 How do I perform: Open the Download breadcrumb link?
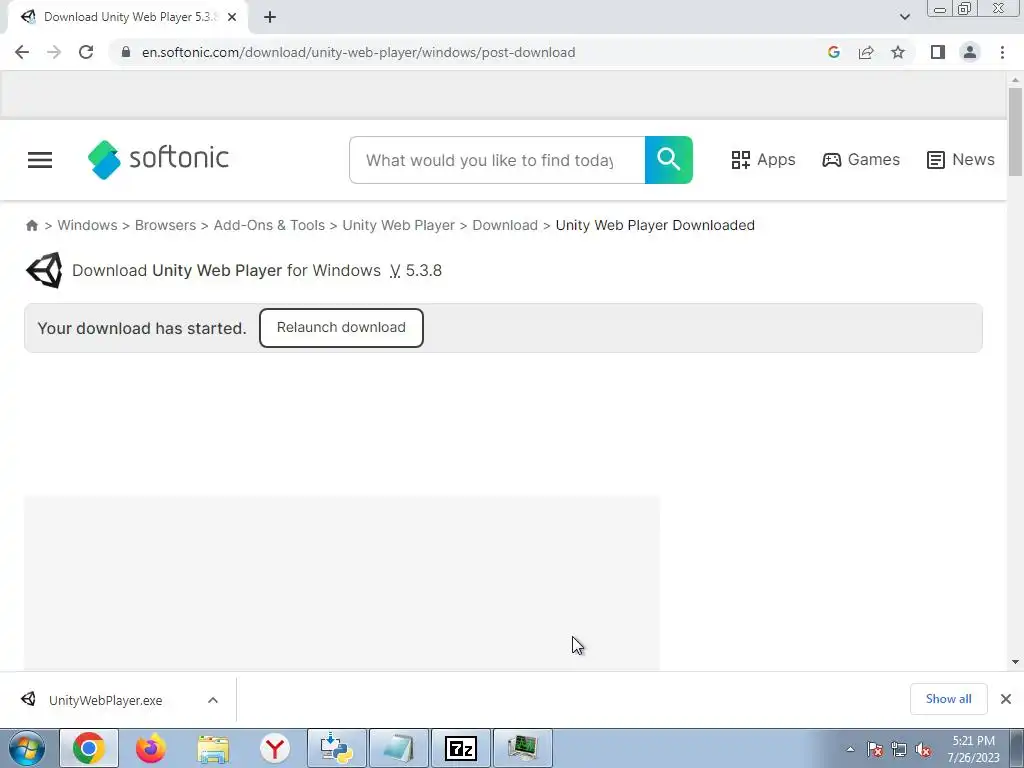pyautogui.click(x=505, y=225)
